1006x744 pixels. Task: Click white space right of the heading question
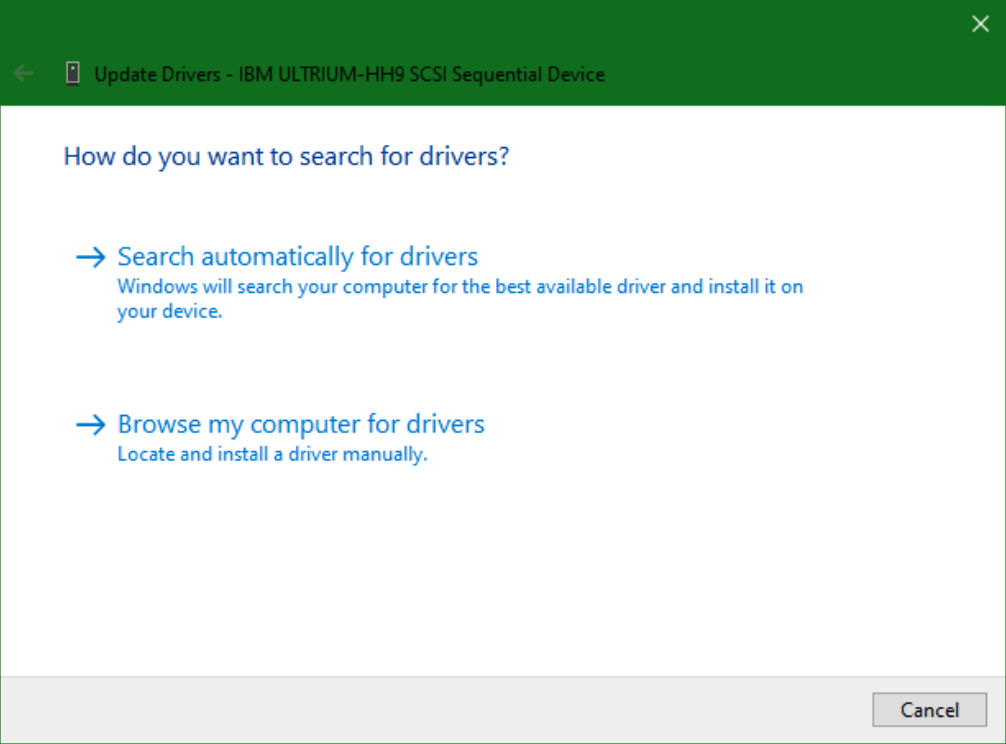[x=750, y=157]
